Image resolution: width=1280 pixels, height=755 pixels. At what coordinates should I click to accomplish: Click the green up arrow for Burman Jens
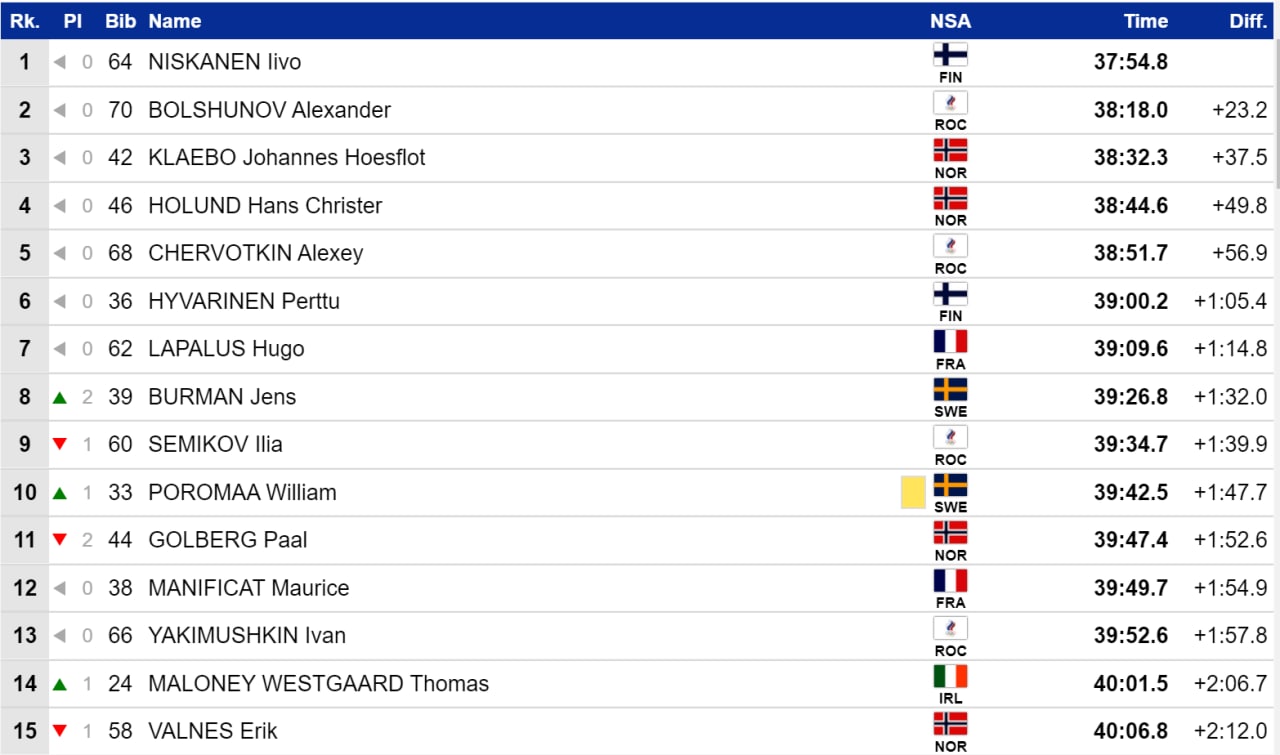(x=60, y=397)
